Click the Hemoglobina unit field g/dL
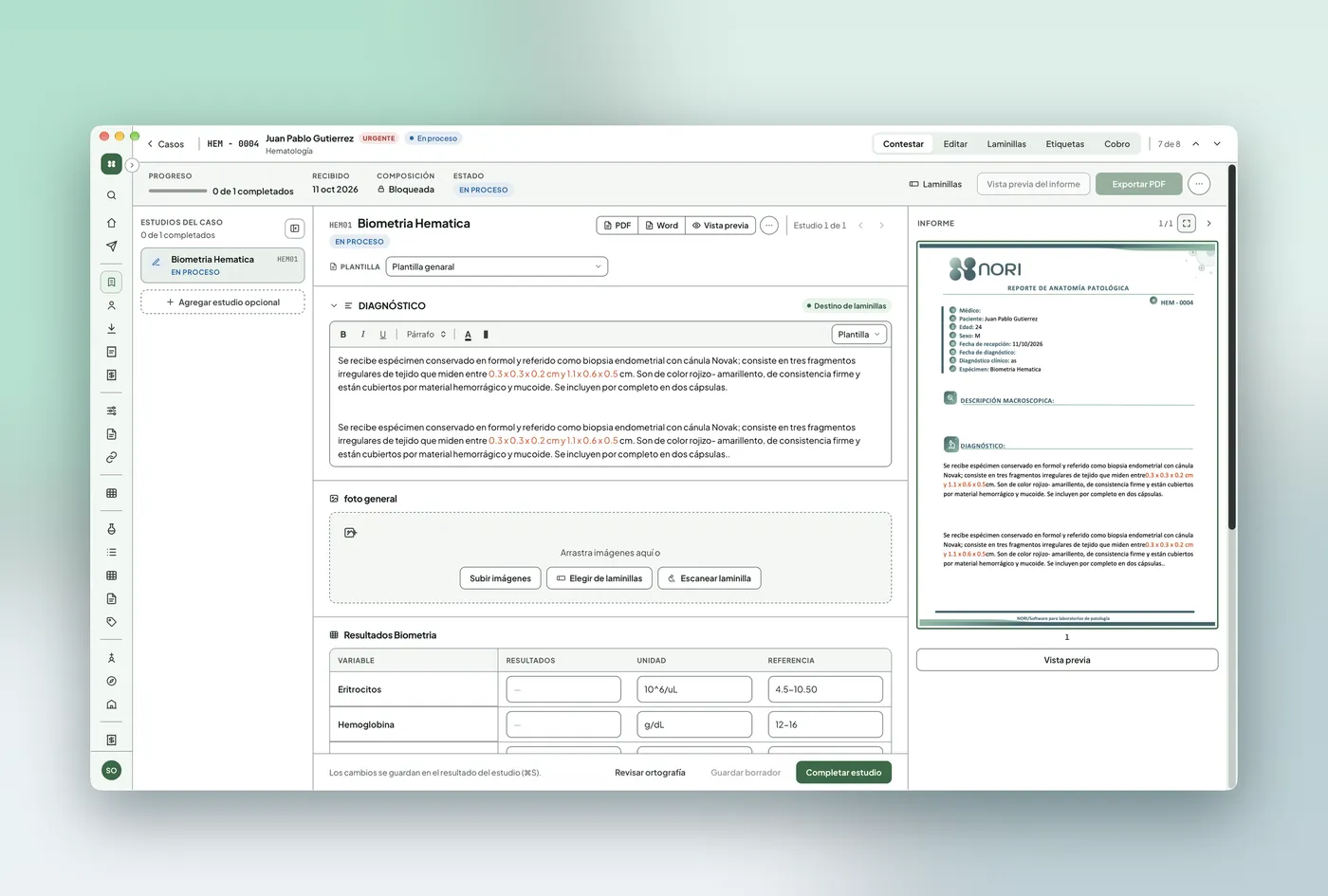Viewport: 1328px width, 896px height. 694,724
